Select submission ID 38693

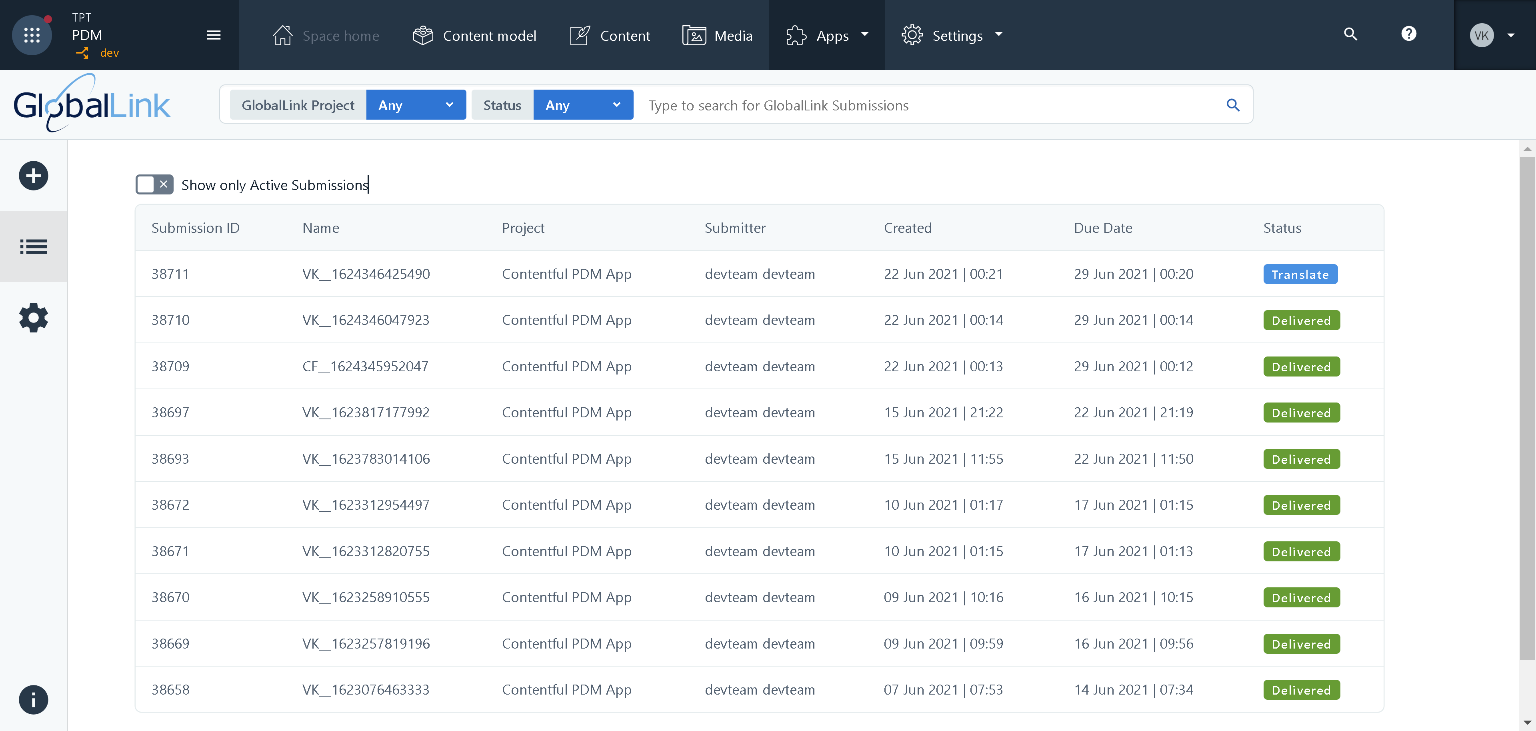tap(170, 459)
